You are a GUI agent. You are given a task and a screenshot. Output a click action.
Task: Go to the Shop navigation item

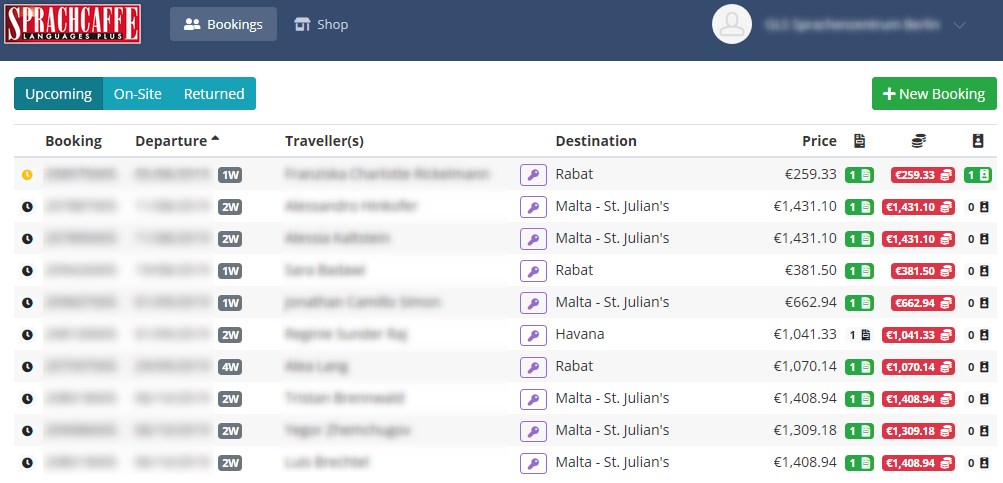(x=321, y=24)
